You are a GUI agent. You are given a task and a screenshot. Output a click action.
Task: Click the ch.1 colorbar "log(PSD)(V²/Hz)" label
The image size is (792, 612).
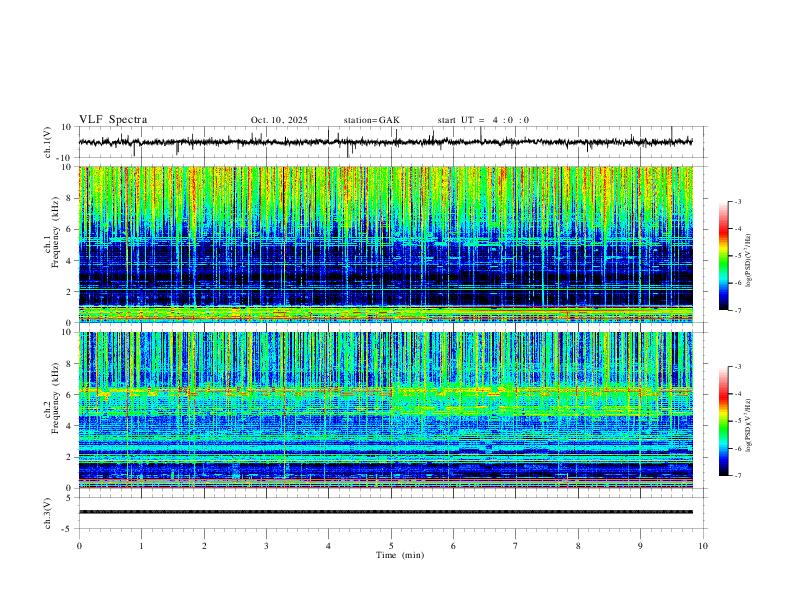click(749, 261)
